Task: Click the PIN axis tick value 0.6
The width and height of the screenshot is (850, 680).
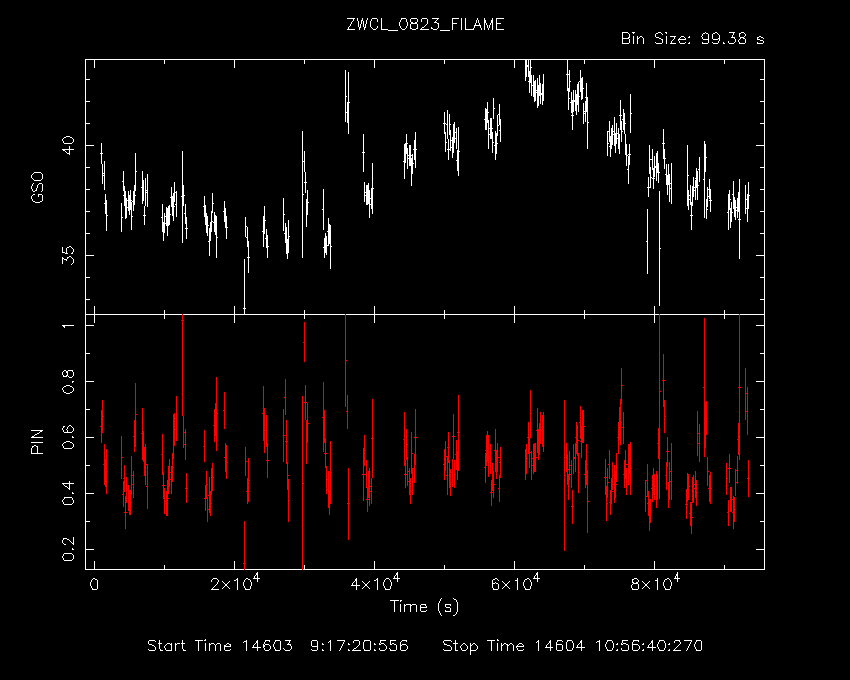Action: [68, 438]
